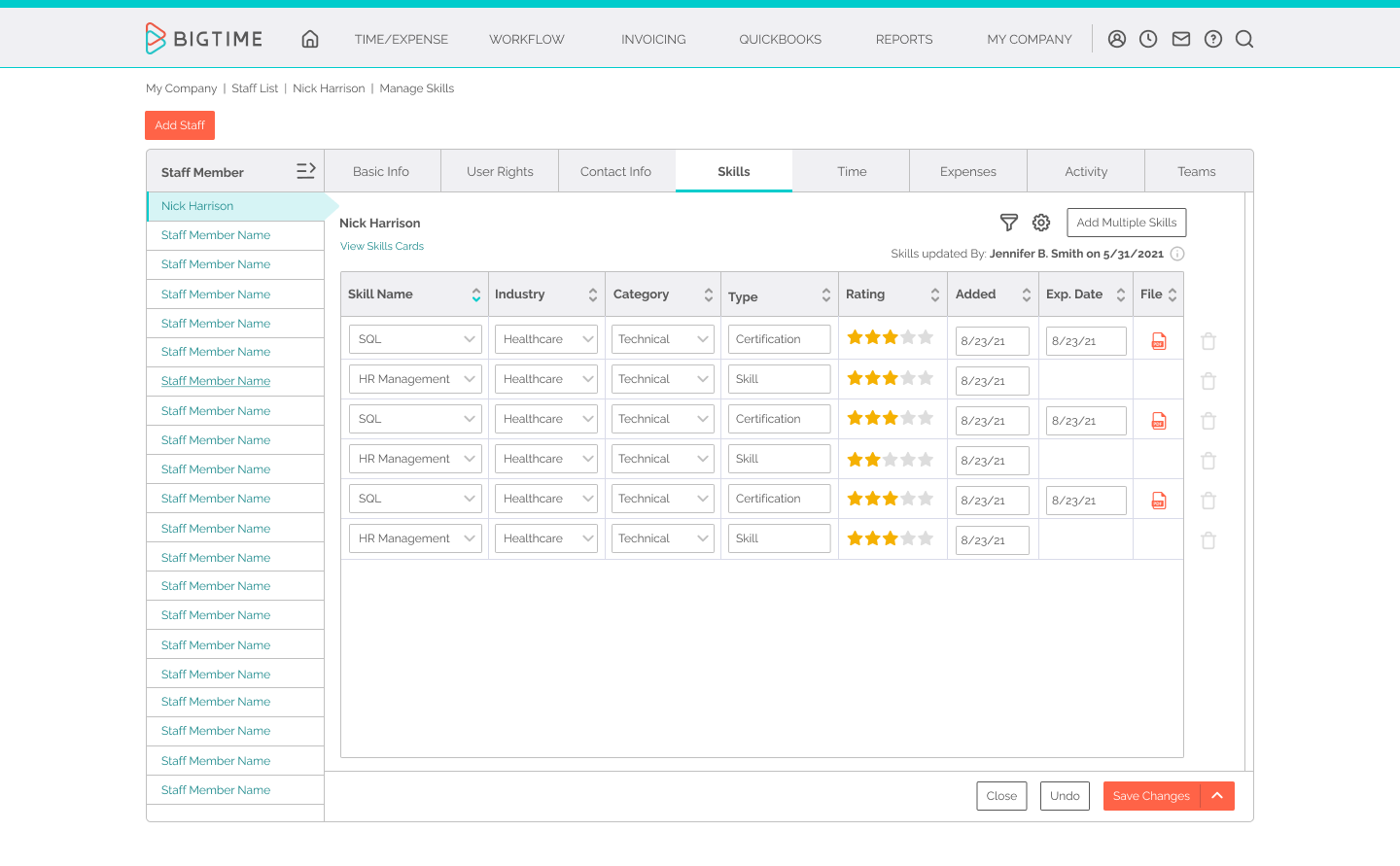Sort table by Added date

point(1027,294)
